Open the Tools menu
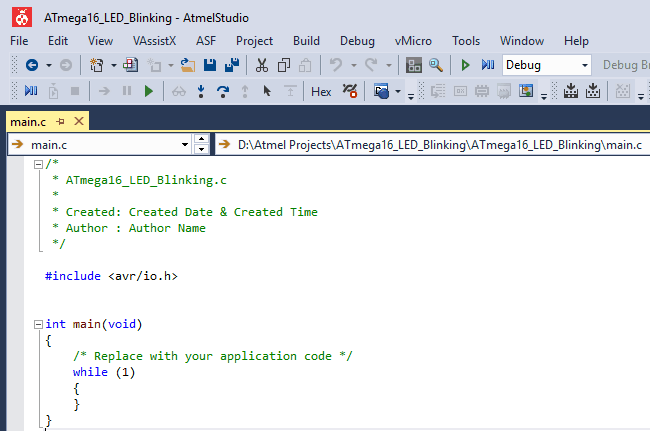 click(466, 41)
